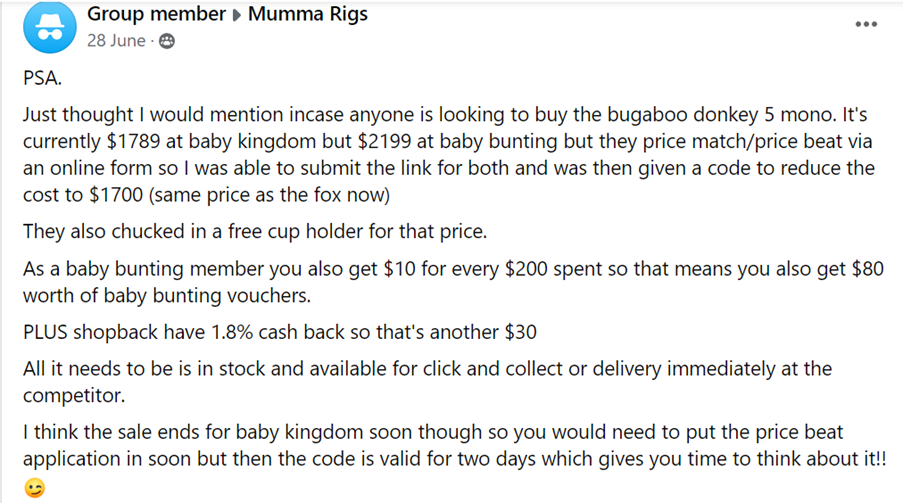The height and width of the screenshot is (503, 903).
Task: Click the Group member name
Action: [156, 14]
